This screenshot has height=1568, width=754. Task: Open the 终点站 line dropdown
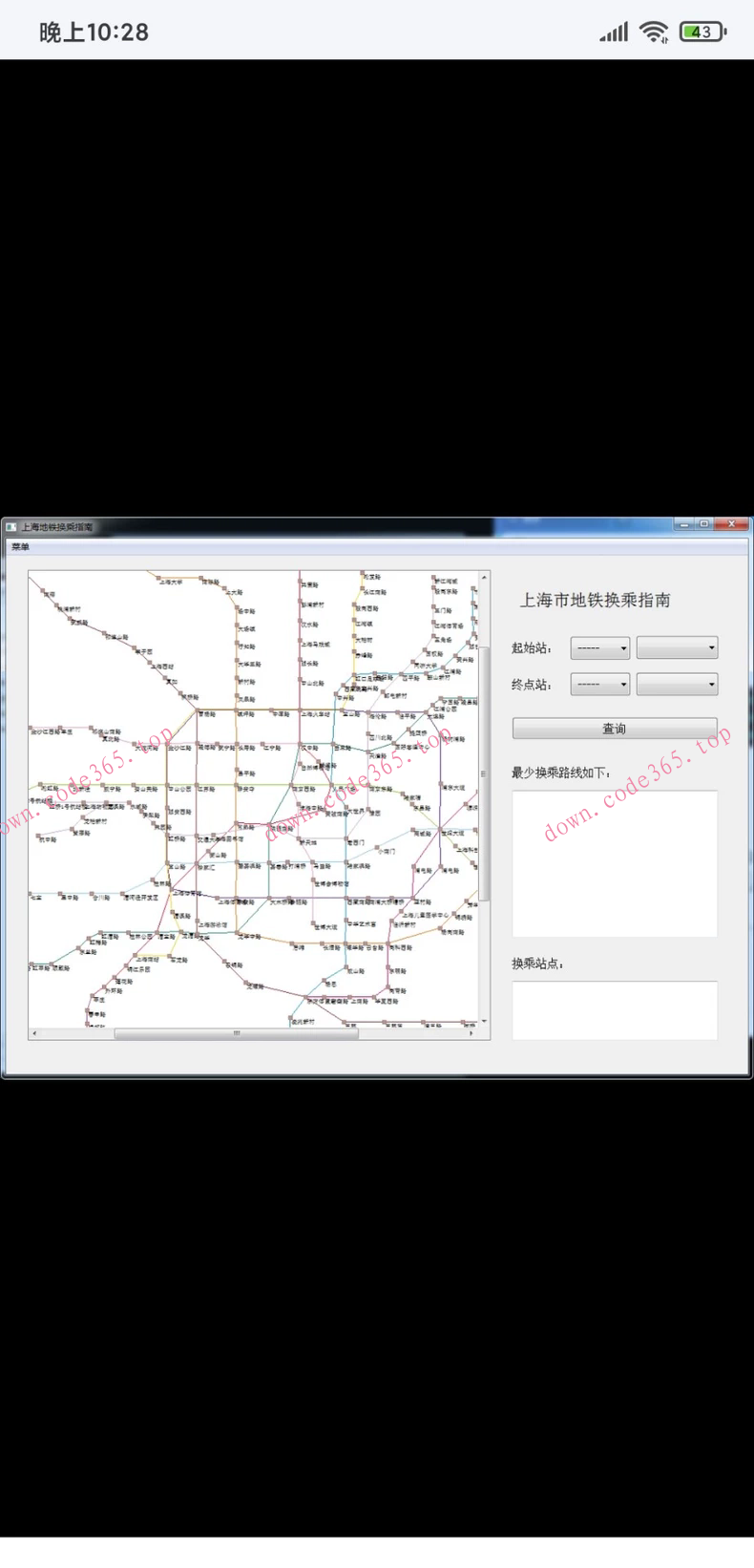pyautogui.click(x=599, y=685)
